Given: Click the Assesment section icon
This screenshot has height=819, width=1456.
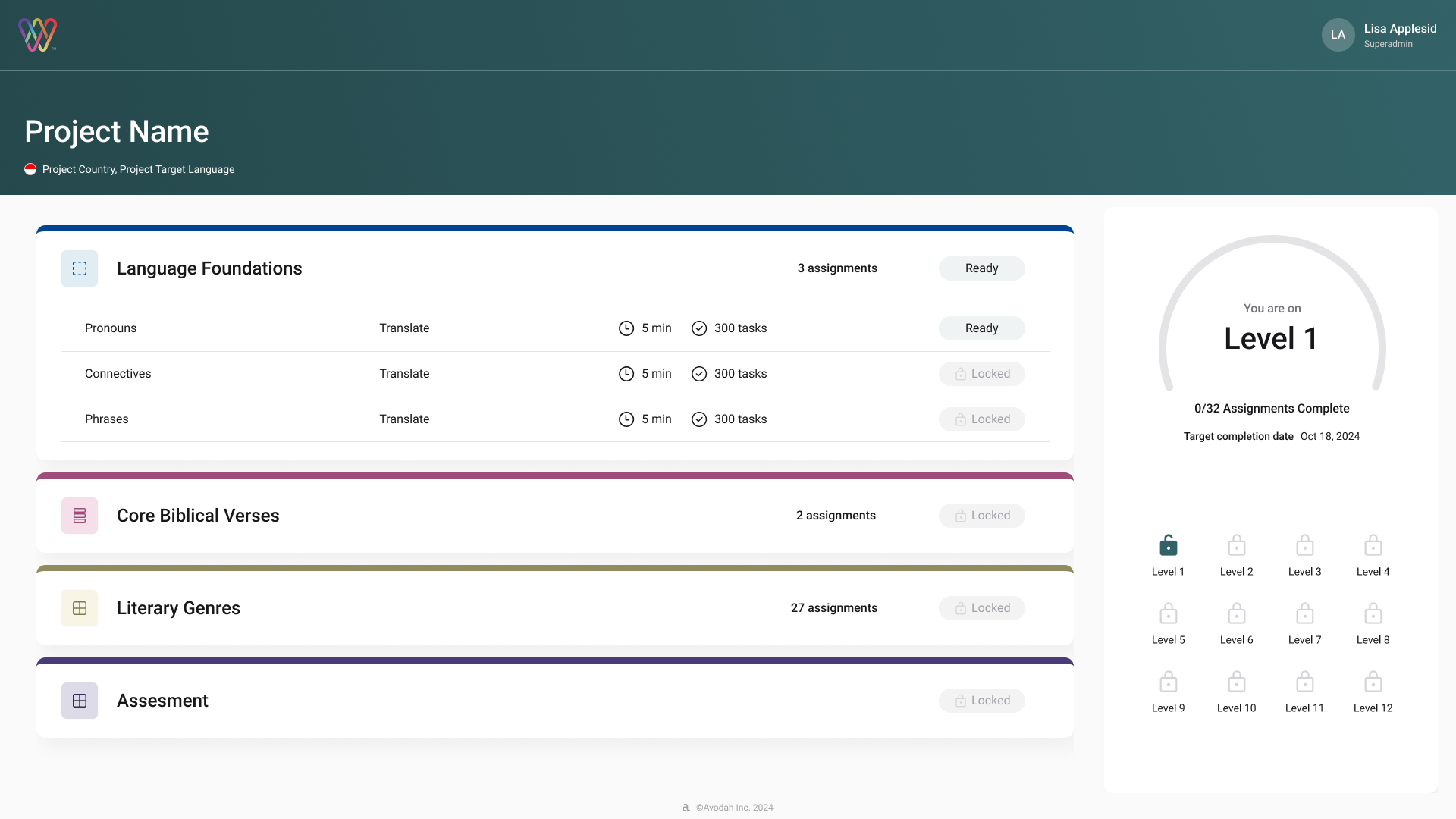Looking at the screenshot, I should click(80, 701).
